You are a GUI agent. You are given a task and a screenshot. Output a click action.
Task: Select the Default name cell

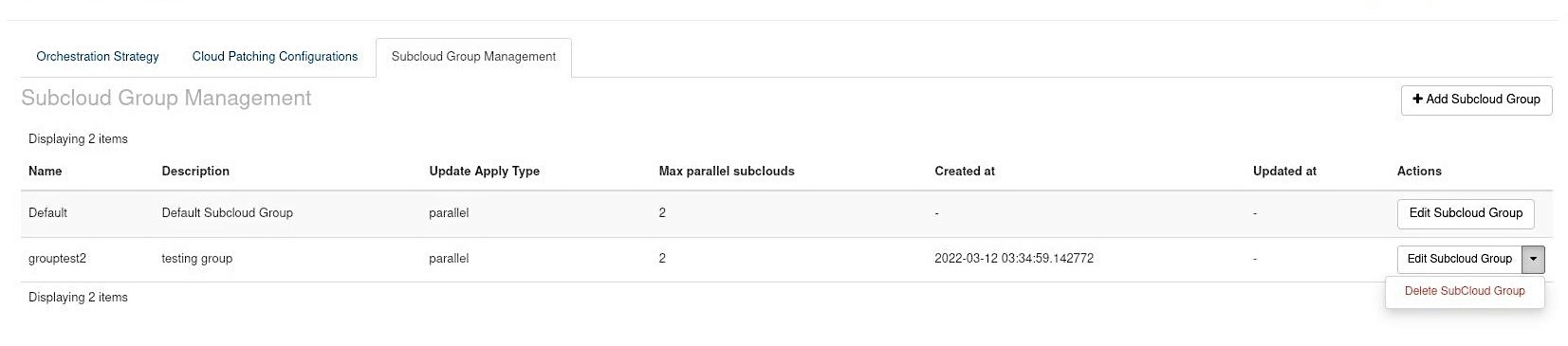[x=47, y=213]
